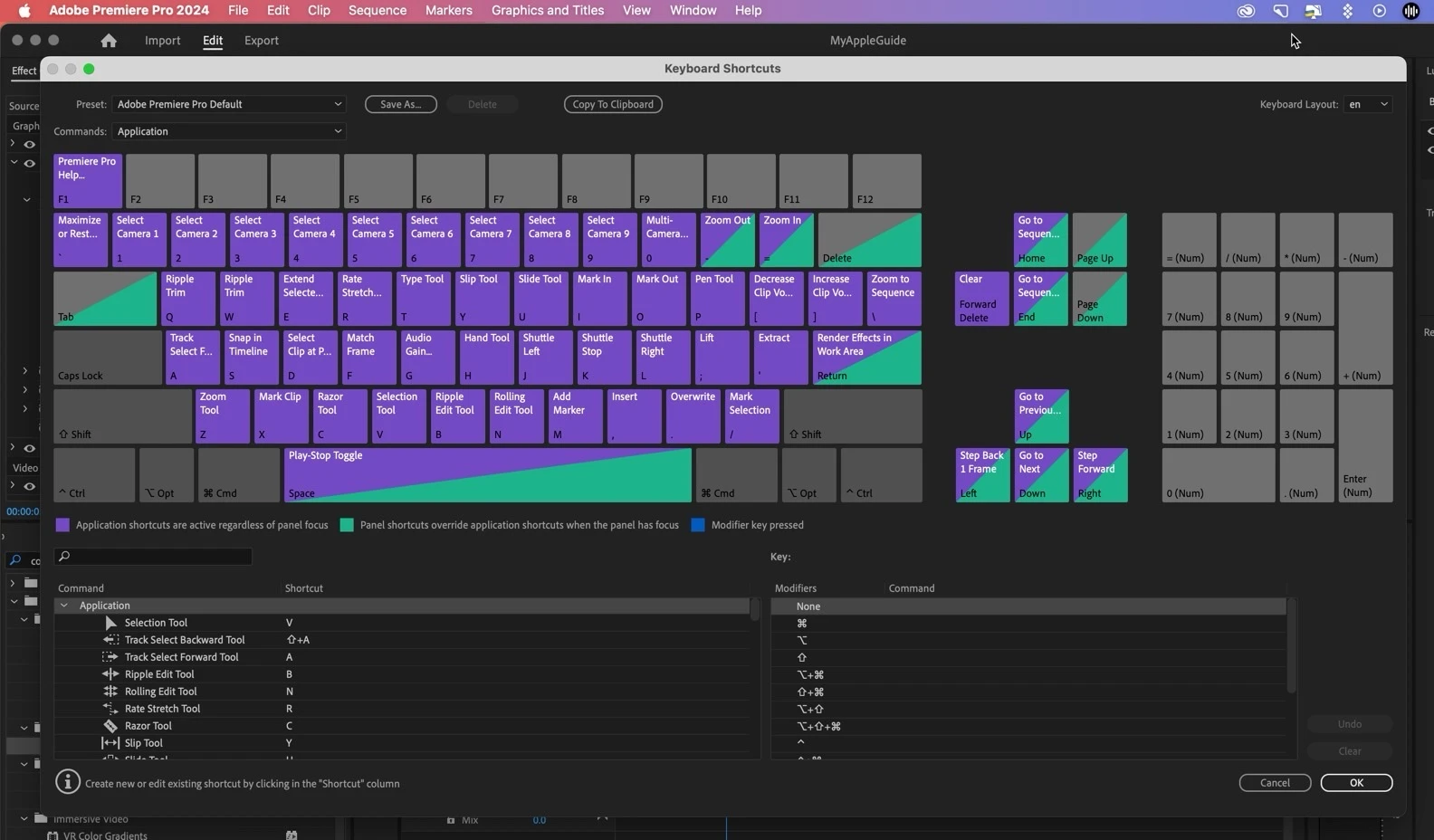Screen dimensions: 1434x840
Task: Confirm the dialog with the OK button
Action: (x=1356, y=783)
